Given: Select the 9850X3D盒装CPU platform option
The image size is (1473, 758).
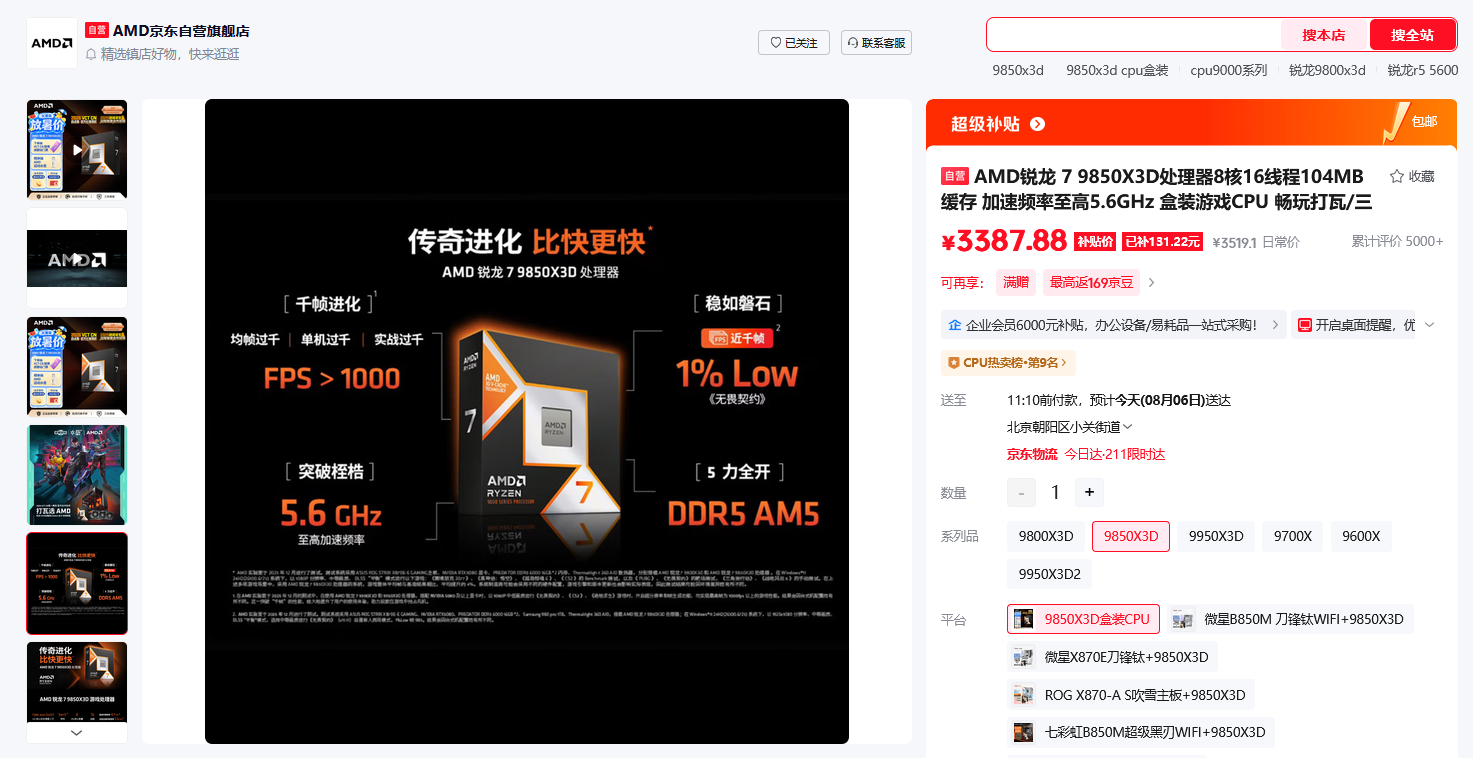Looking at the screenshot, I should (1083, 619).
